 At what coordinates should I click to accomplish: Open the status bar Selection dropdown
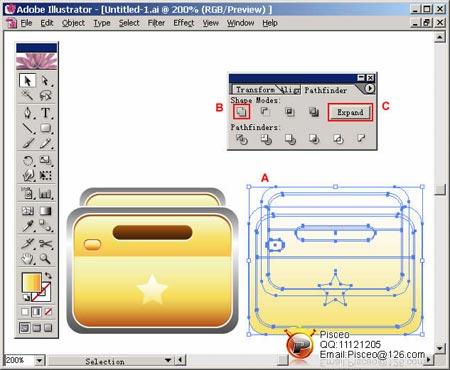169,360
